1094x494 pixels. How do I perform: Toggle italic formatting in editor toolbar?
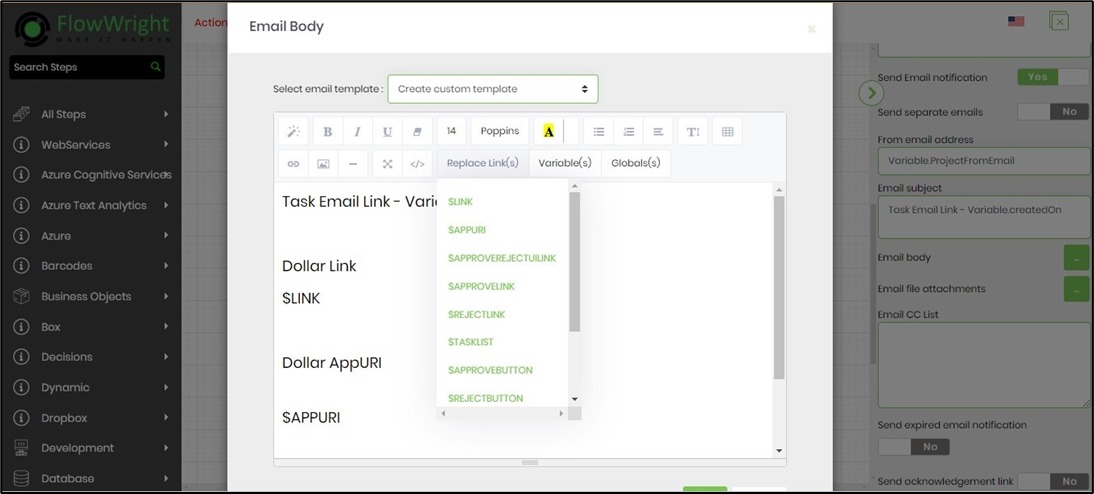(x=357, y=131)
